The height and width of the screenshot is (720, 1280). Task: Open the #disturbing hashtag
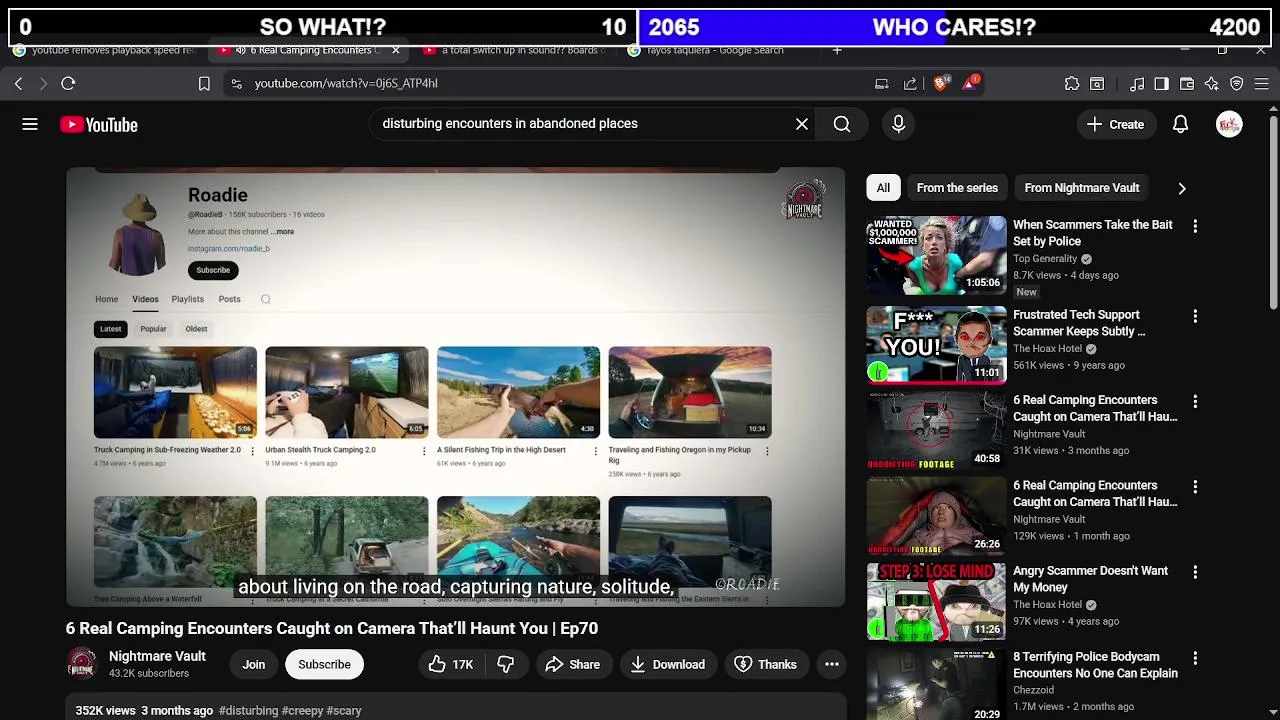[x=249, y=711]
